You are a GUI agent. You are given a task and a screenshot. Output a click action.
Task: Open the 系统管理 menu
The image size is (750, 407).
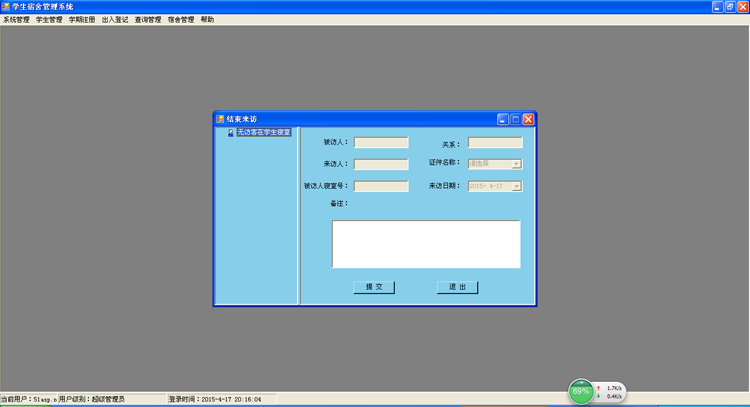(x=17, y=20)
